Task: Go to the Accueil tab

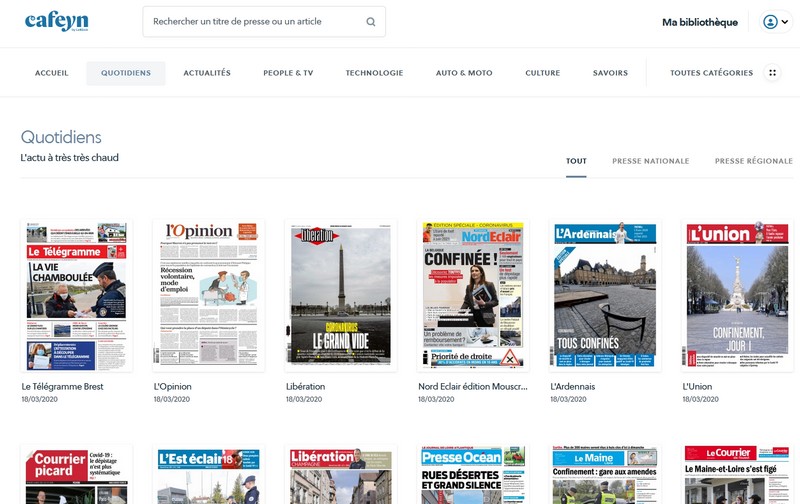Action: (52, 73)
